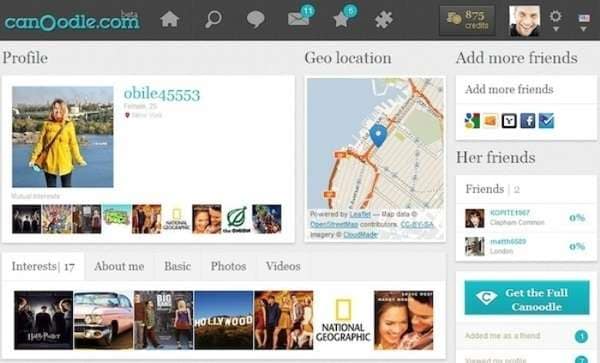
Task: Open the Videos tab
Action: (x=283, y=266)
